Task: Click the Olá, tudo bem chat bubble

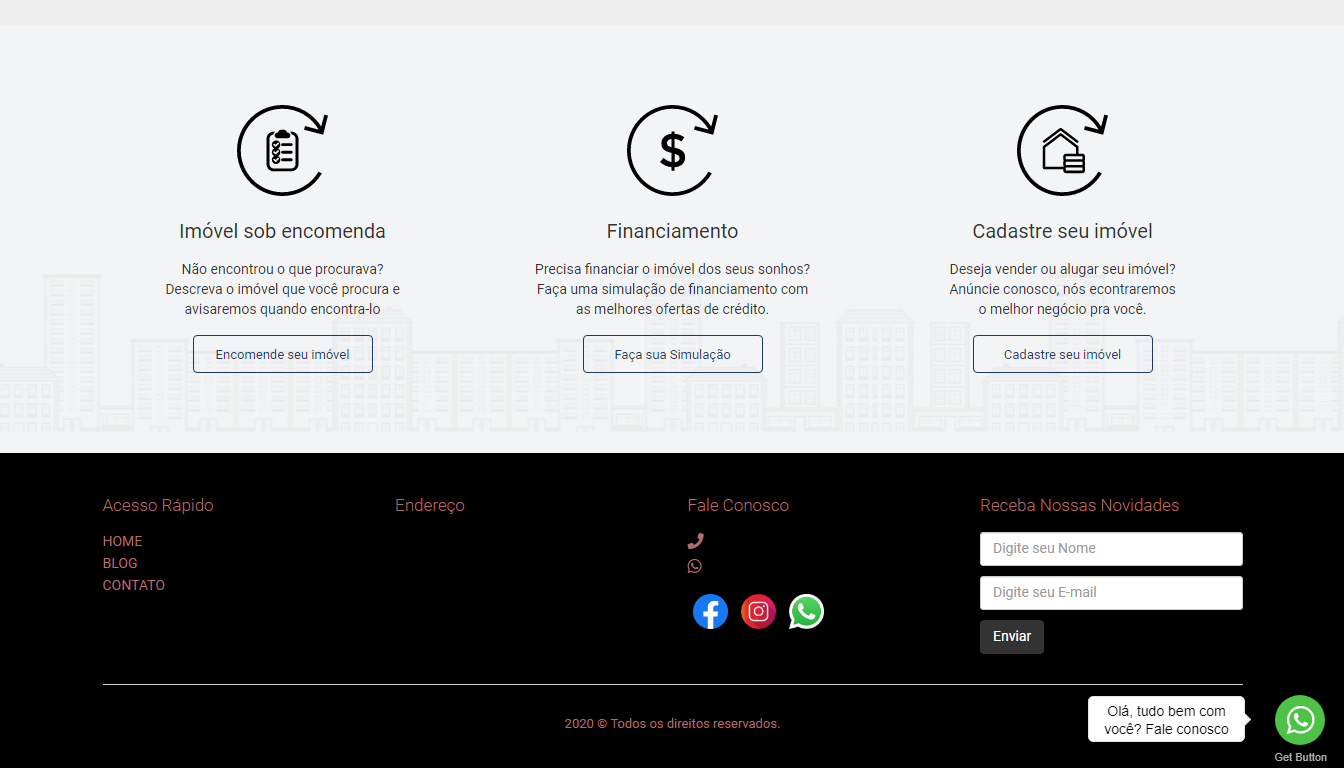Action: [x=1166, y=720]
